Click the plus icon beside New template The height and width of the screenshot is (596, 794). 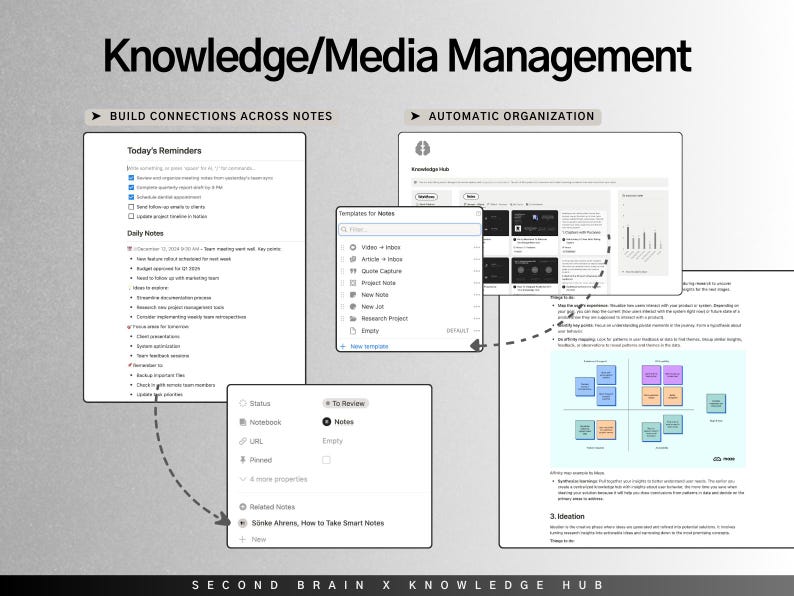343,346
